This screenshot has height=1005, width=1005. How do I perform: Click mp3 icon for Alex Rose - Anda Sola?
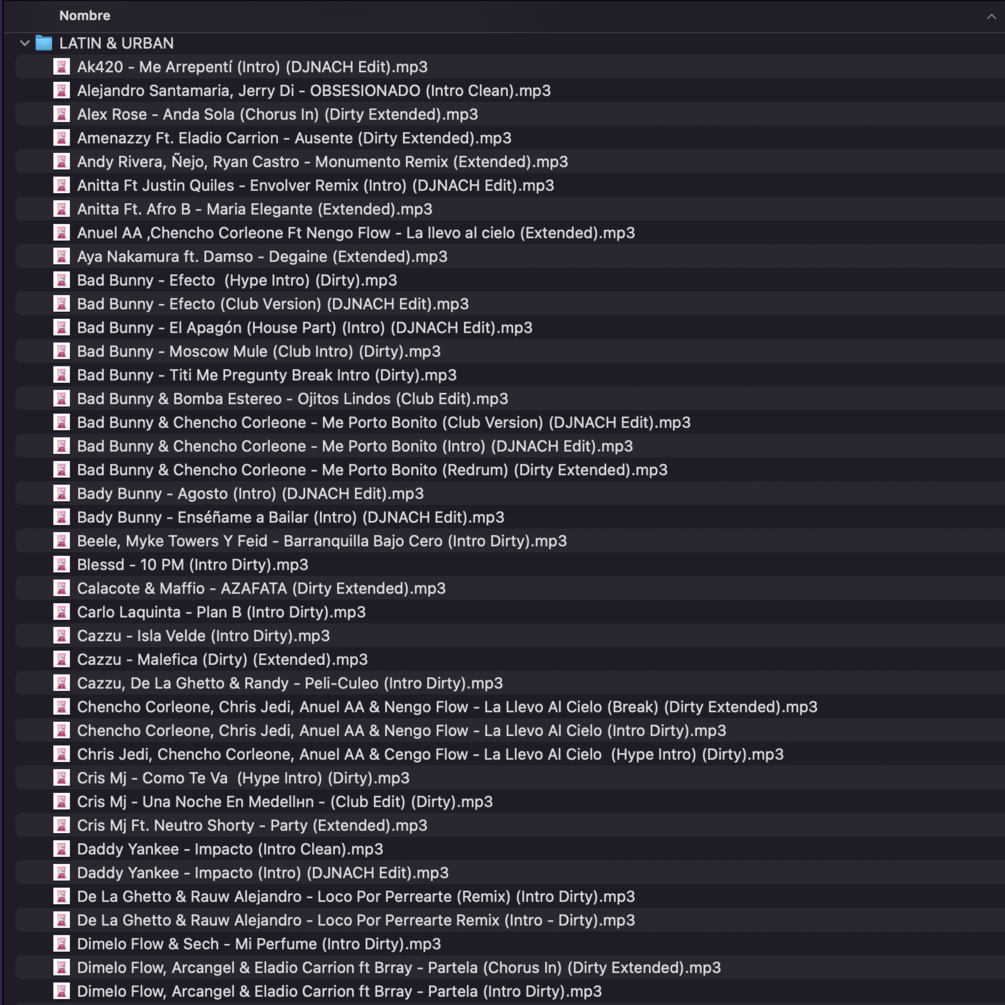(x=62, y=114)
